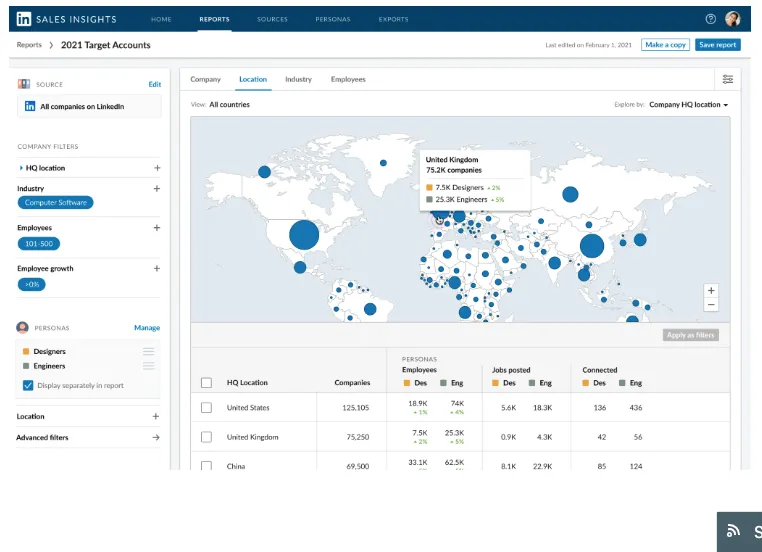Image resolution: width=762 pixels, height=552 pixels.
Task: Click the >0% employee growth chip
Action: tap(32, 285)
